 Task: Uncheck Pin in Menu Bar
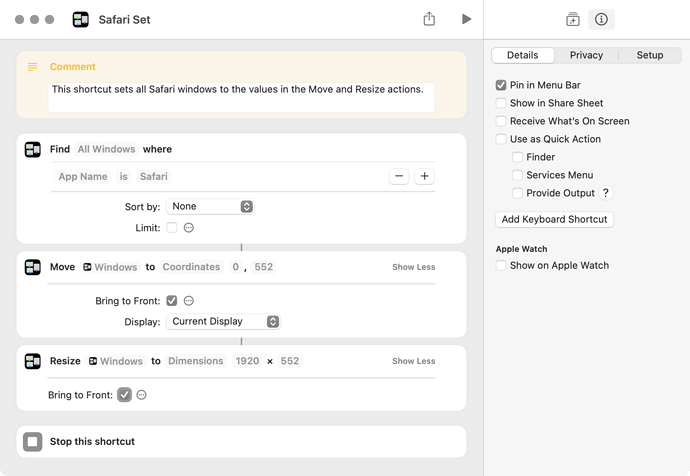(501, 85)
